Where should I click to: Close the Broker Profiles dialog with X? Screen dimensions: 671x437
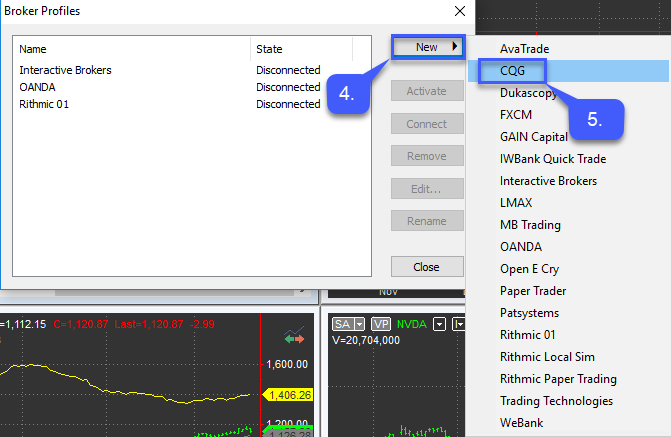click(x=459, y=11)
